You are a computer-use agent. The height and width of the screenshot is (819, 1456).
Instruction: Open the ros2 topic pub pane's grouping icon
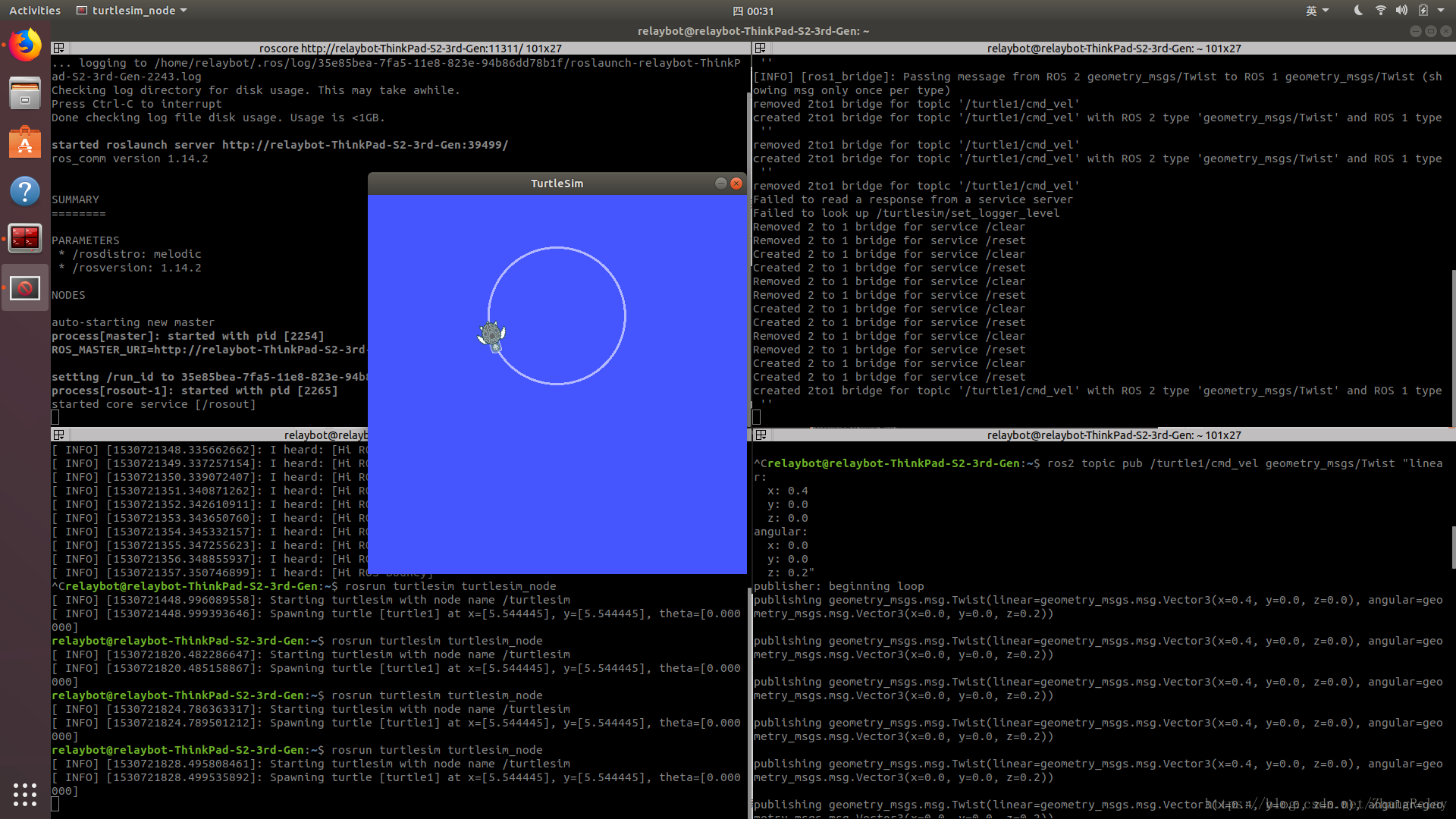pos(761,435)
